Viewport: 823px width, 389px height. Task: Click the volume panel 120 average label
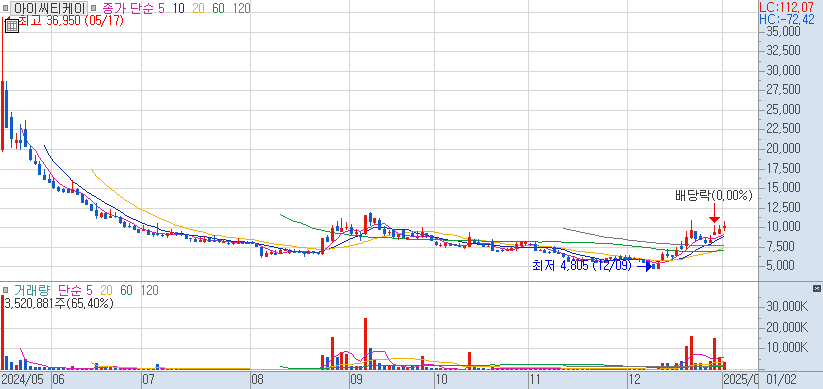click(x=150, y=290)
